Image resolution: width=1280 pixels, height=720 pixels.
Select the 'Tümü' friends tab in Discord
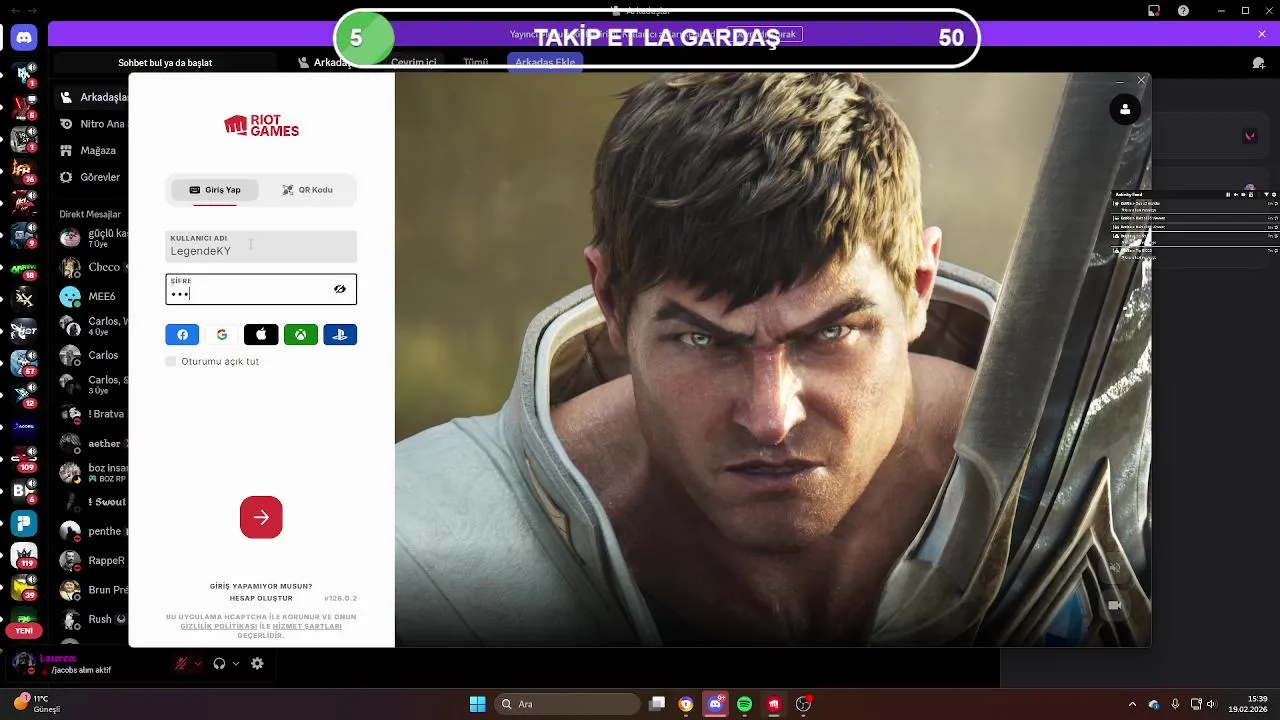pyautogui.click(x=475, y=62)
